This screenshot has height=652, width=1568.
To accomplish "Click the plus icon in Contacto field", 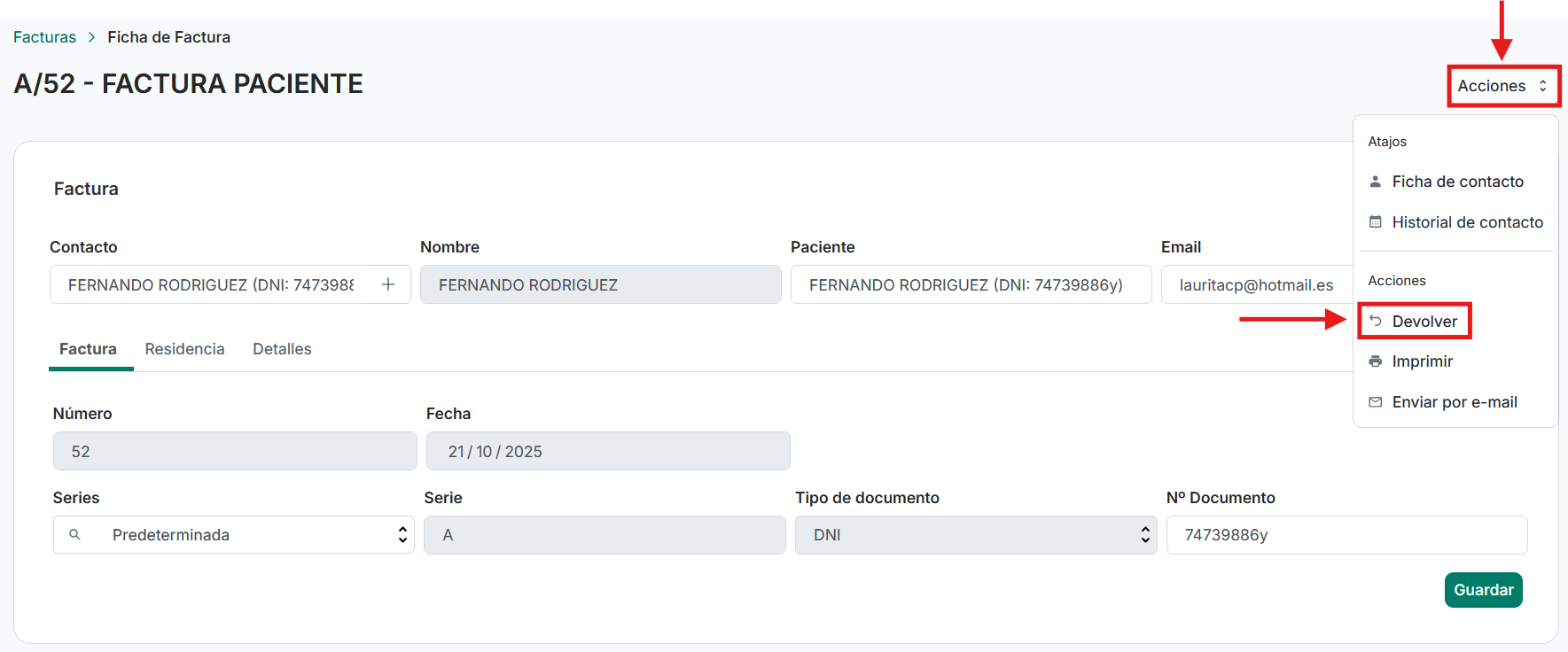I will (388, 284).
